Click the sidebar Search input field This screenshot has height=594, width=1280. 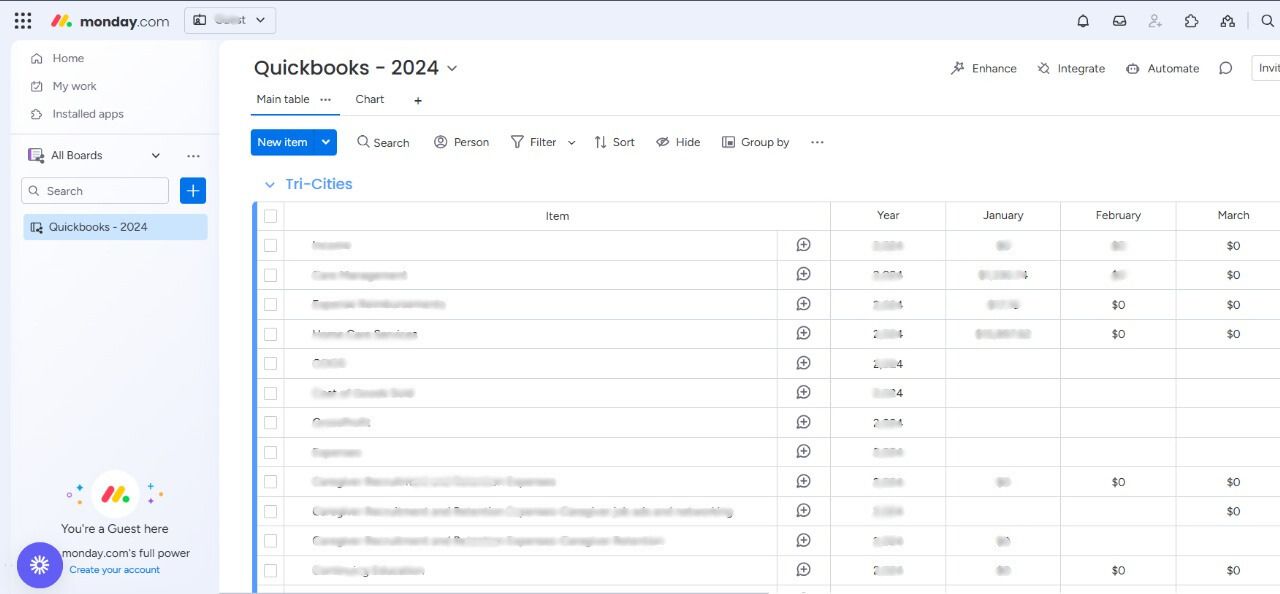click(x=95, y=191)
